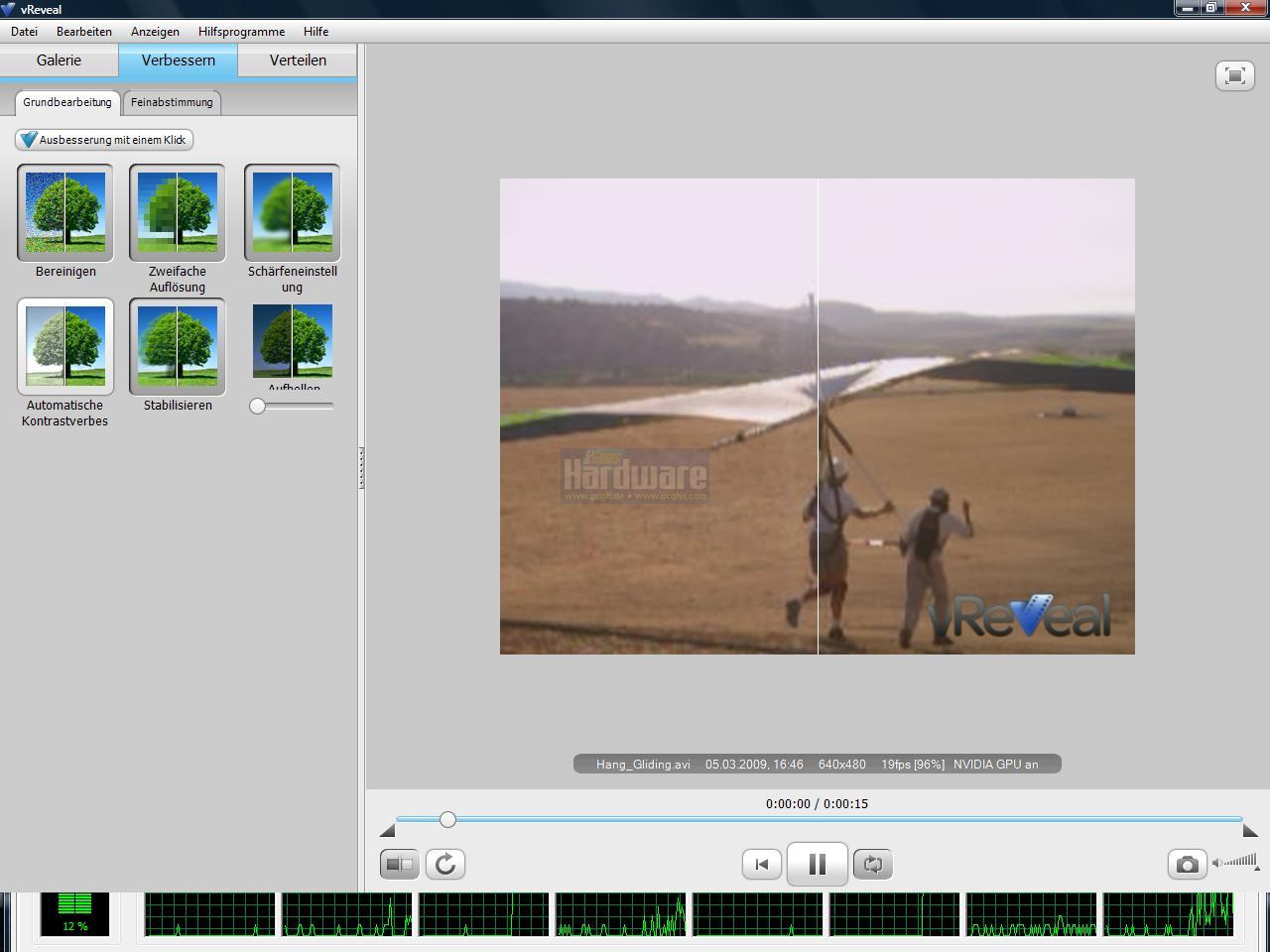The image size is (1270, 952).
Task: Open the Grundbearbeitung sub-tab
Action: (x=67, y=102)
